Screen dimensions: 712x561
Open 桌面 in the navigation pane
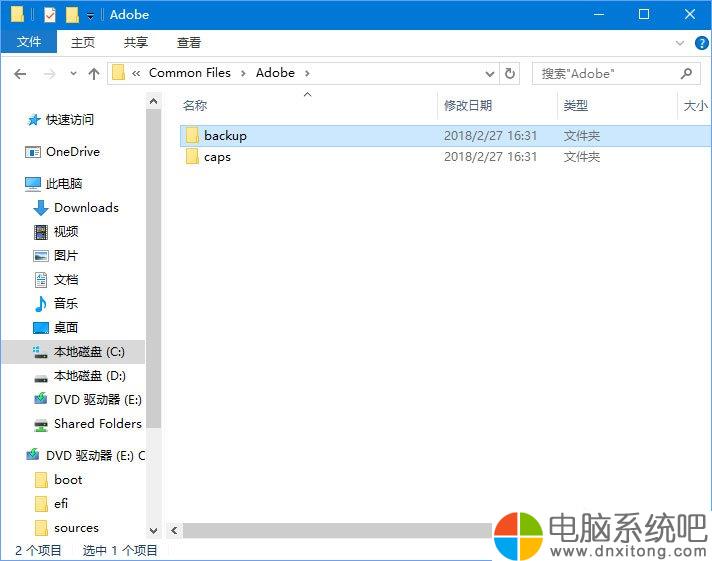coord(66,327)
